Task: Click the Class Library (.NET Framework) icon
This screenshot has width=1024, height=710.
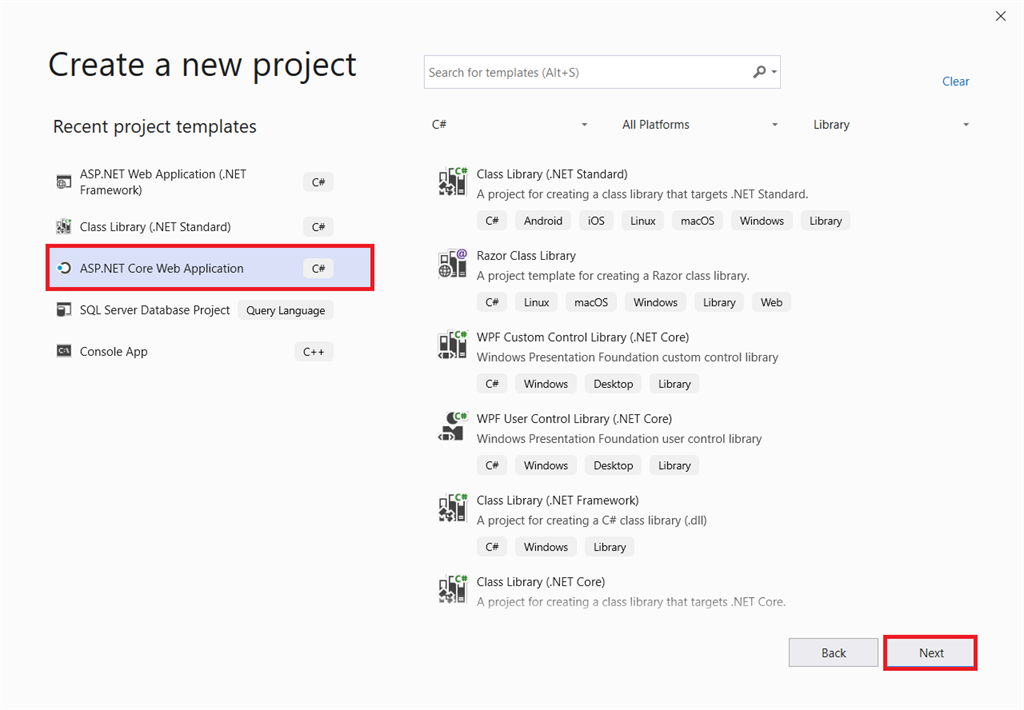Action: (452, 508)
